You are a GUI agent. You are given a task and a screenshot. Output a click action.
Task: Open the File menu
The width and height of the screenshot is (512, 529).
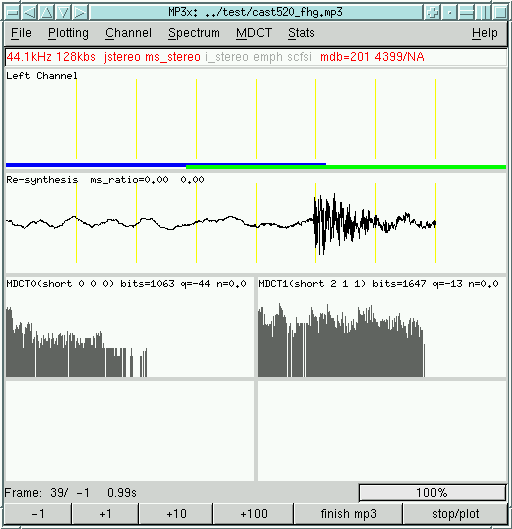(21, 33)
